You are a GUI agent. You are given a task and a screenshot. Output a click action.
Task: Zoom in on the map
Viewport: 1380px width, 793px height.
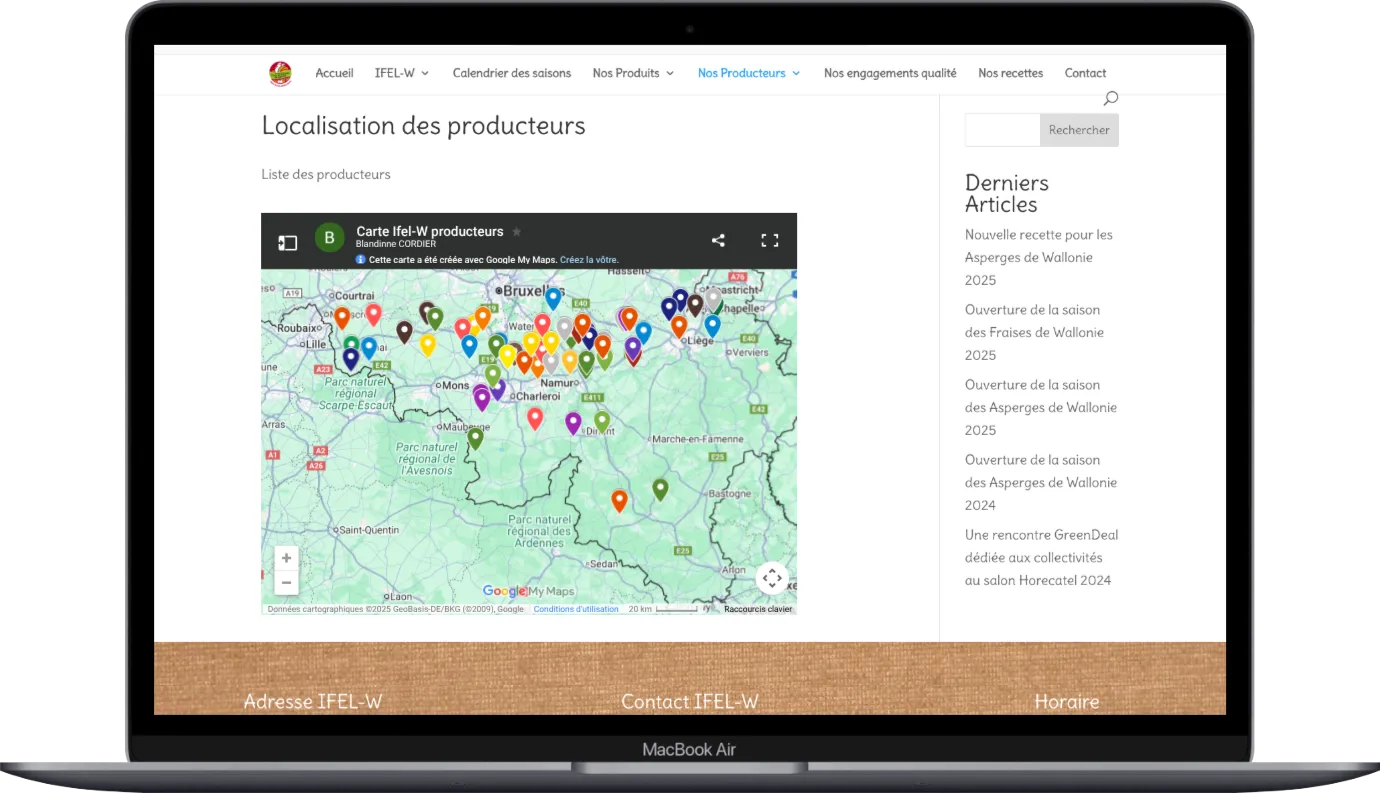click(x=287, y=558)
